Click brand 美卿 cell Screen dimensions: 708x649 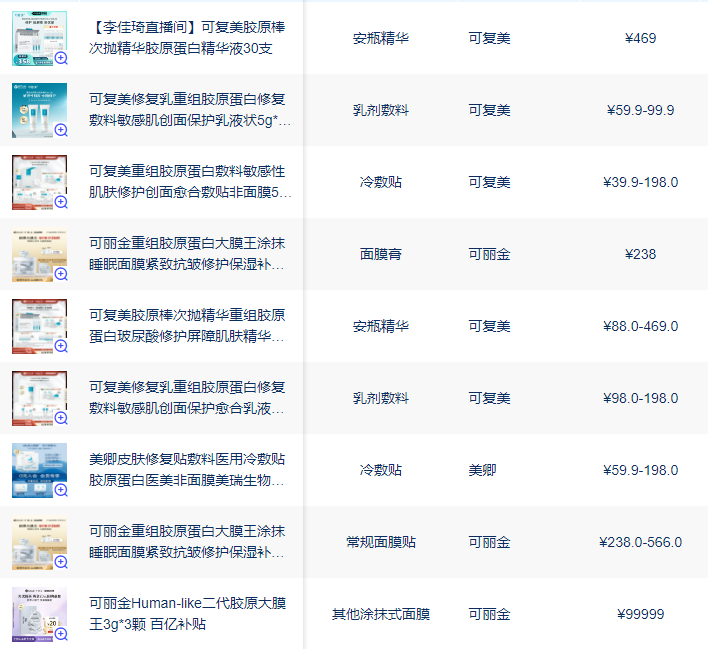(x=482, y=470)
